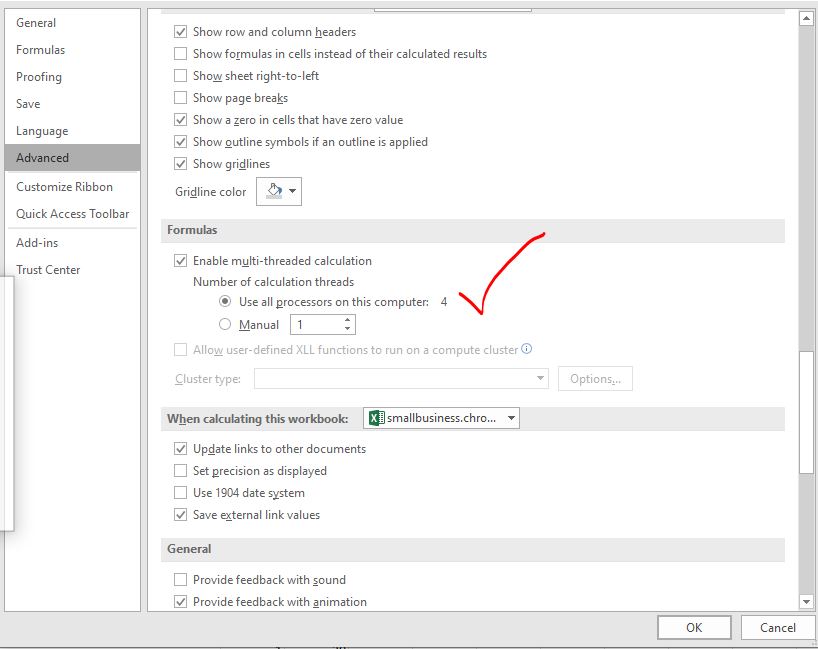Toggle Save external link values
The height and width of the screenshot is (649, 818).
click(x=181, y=515)
